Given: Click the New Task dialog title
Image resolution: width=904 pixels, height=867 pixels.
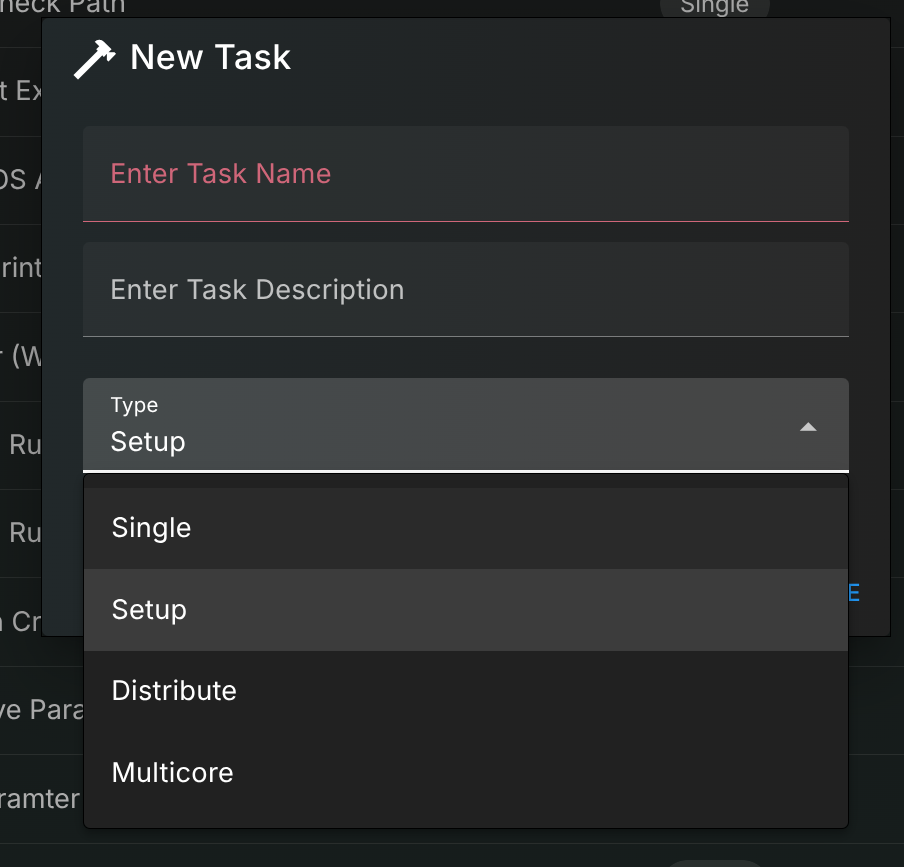Looking at the screenshot, I should tap(210, 58).
